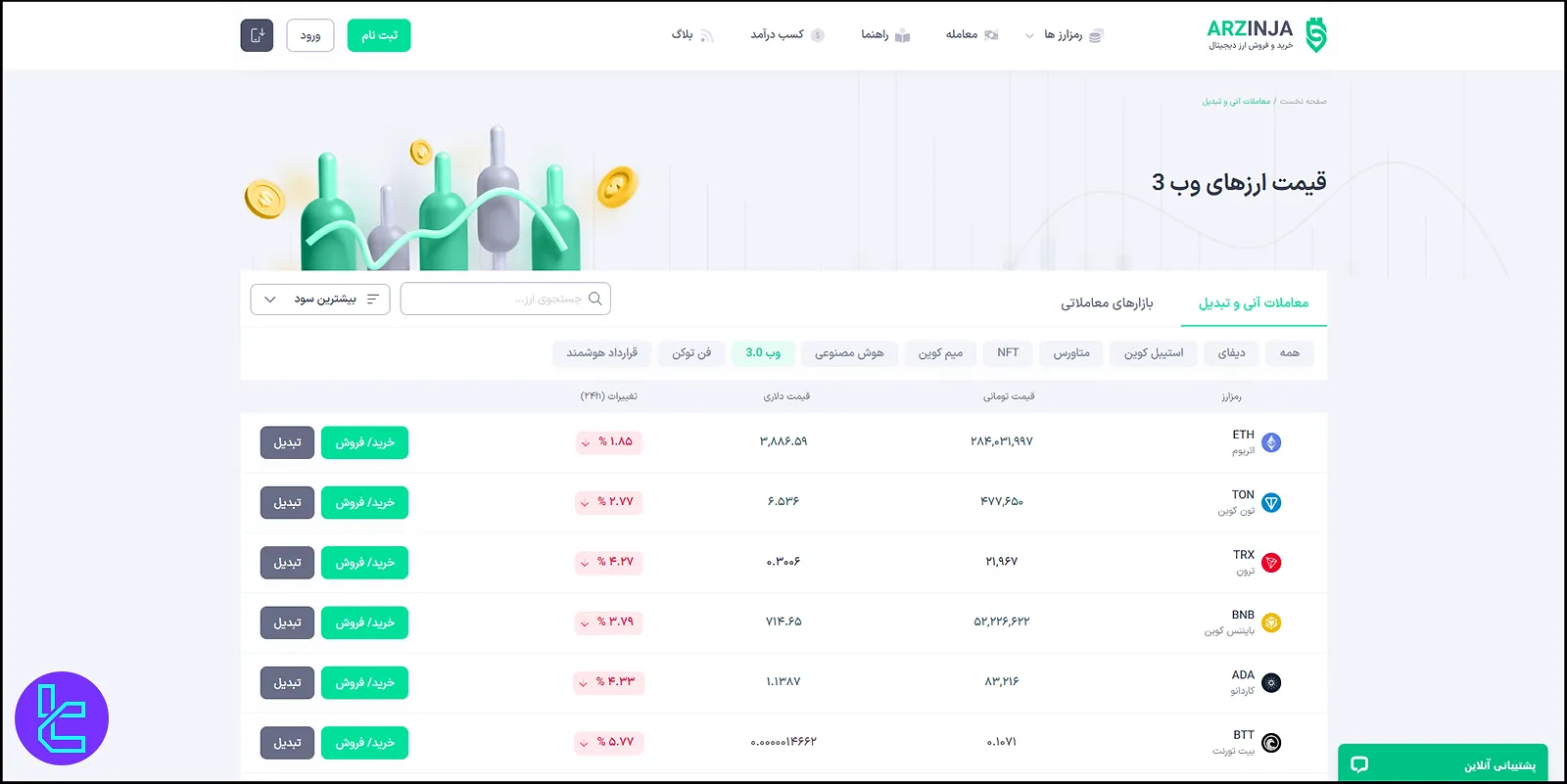Click تبدیل button for ETH
The width and height of the screenshot is (1567, 784).
287,442
